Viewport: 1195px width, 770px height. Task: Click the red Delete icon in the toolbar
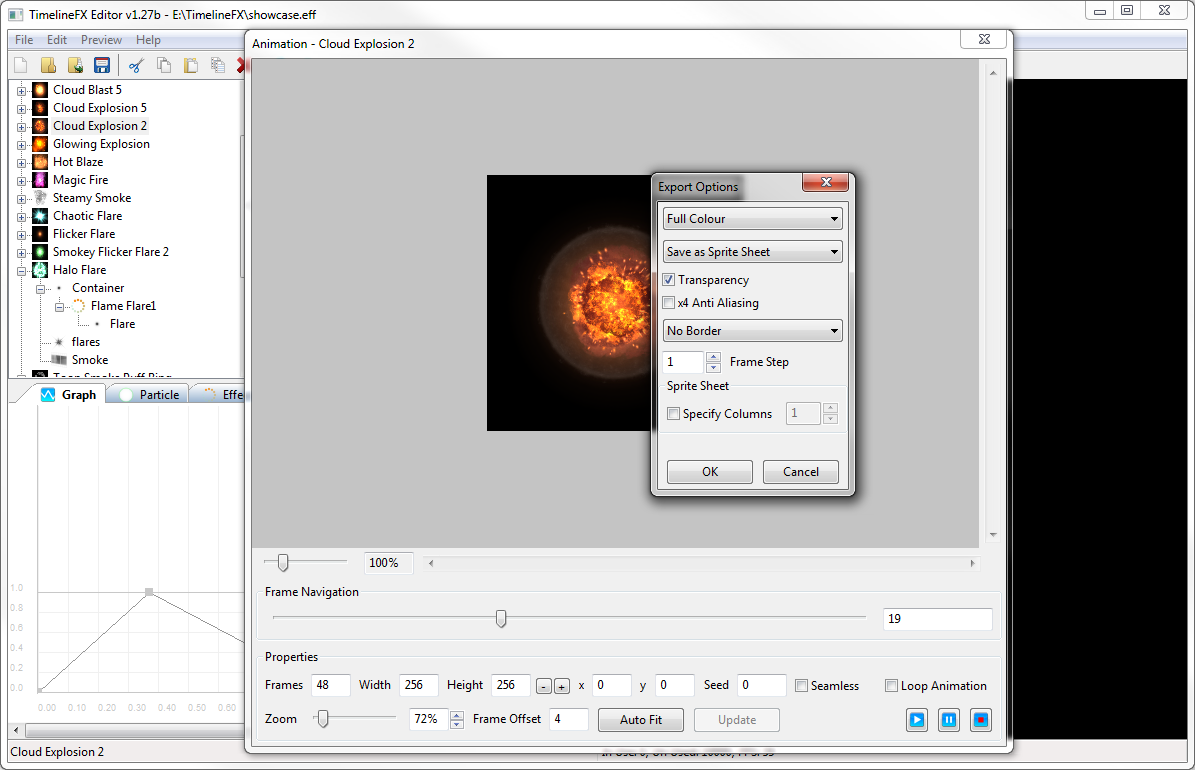coord(243,64)
